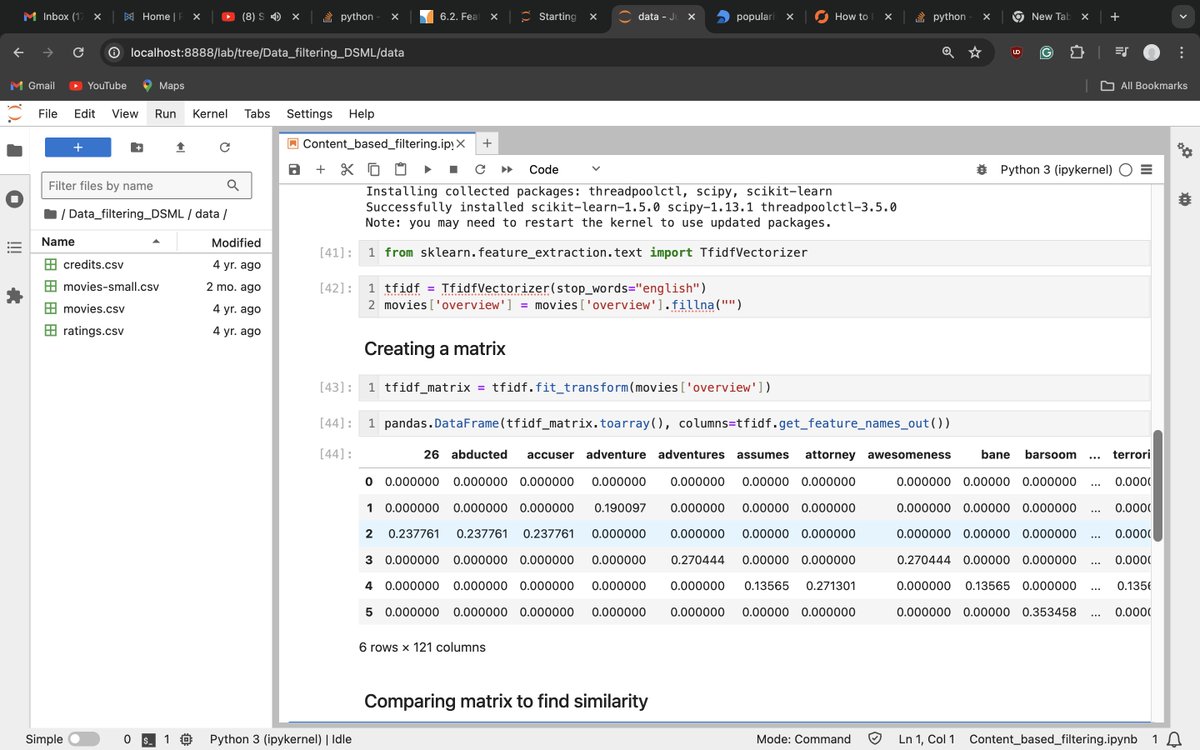Copy the selected cells
This screenshot has height=750, width=1200.
pyautogui.click(x=372, y=169)
